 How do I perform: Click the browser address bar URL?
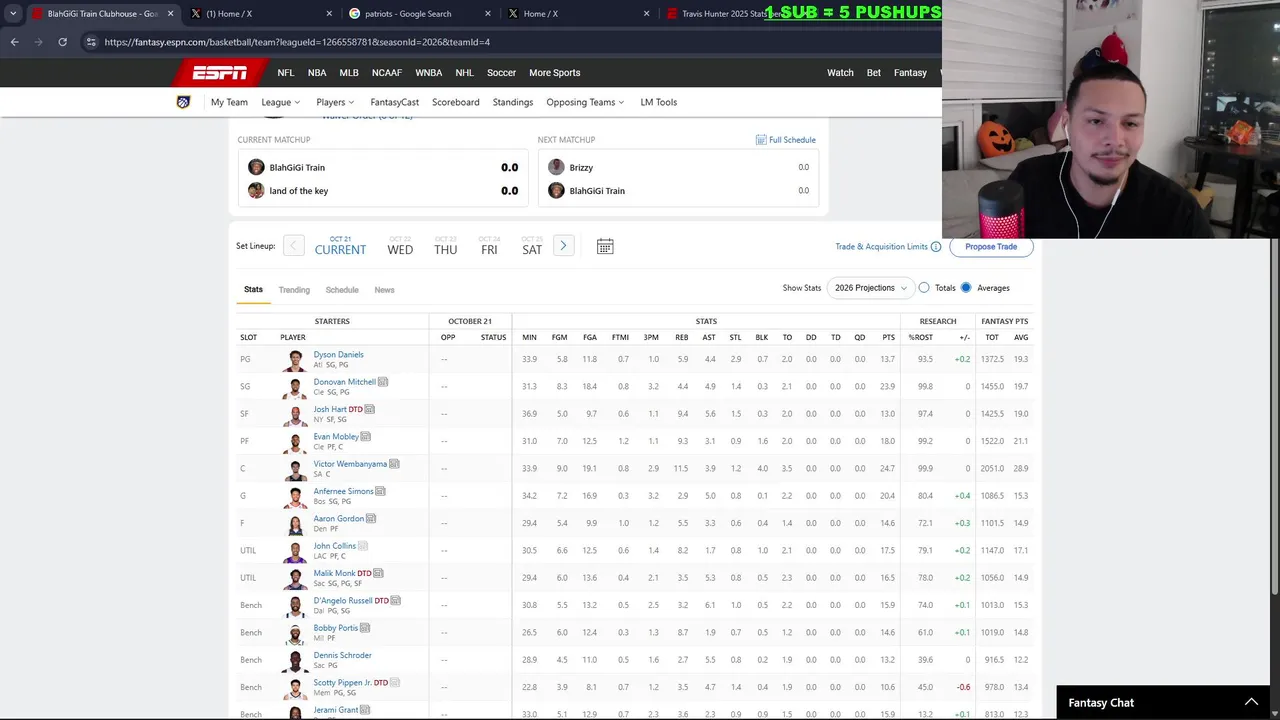297,42
